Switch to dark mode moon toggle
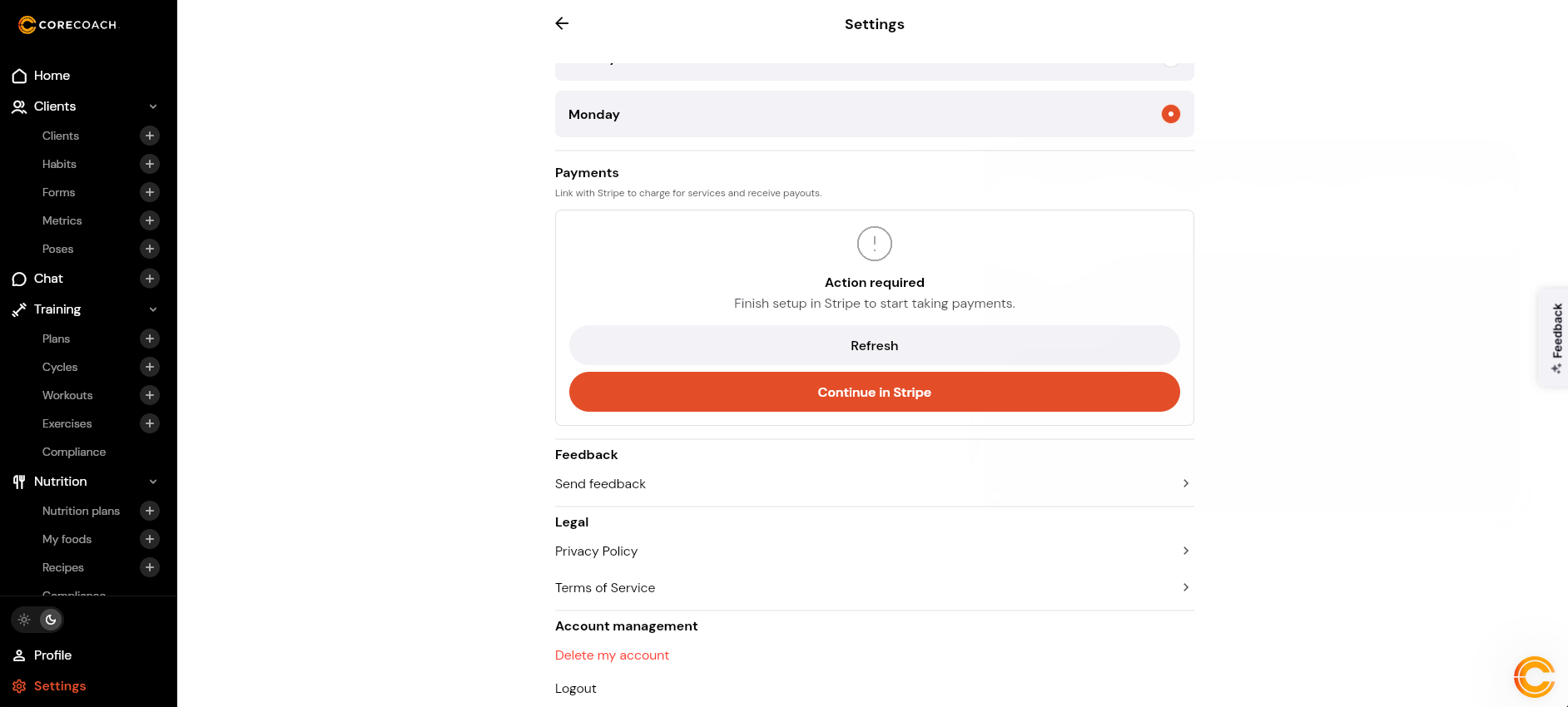Screen dimensions: 1568x707 [x=51, y=620]
